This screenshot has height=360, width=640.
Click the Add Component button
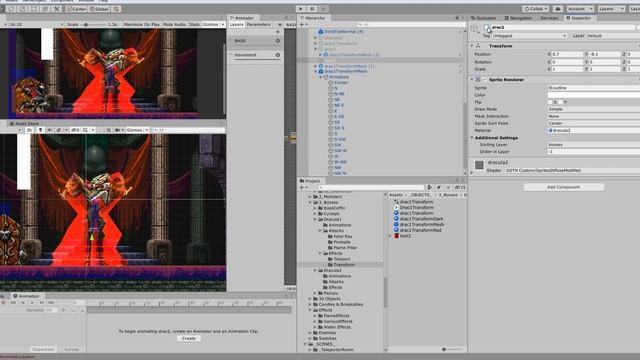(563, 187)
